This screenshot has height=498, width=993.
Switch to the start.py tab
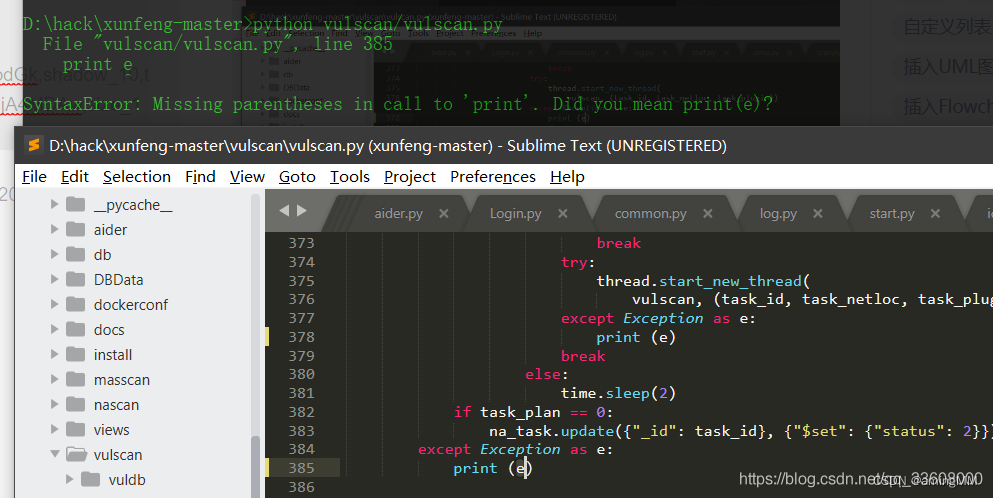892,214
